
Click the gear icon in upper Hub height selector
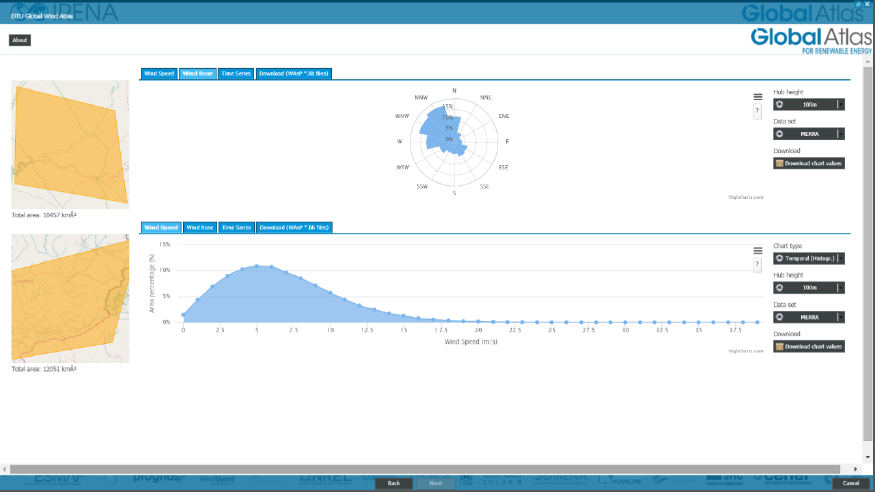pos(779,104)
